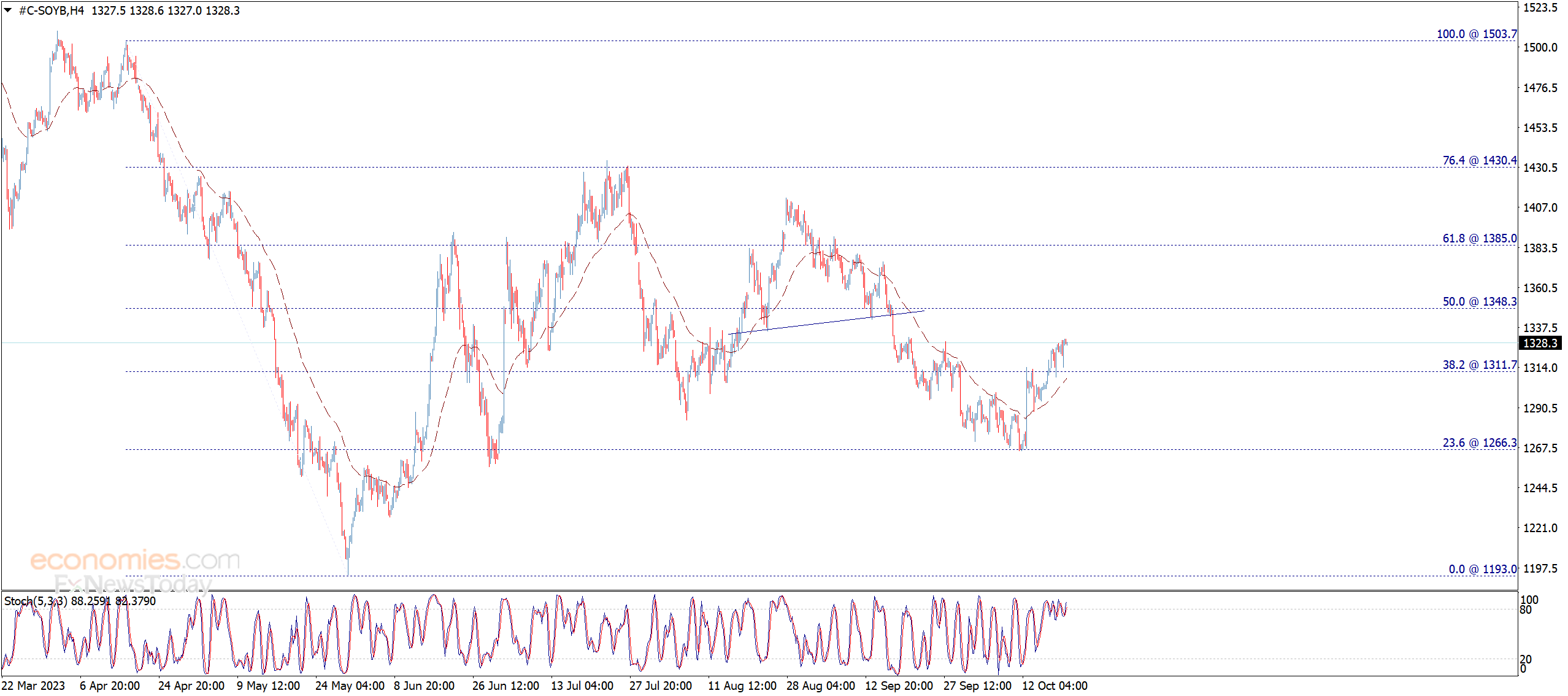Click the 22 Mar 2023 date label
1568x696 pixels.
33,686
